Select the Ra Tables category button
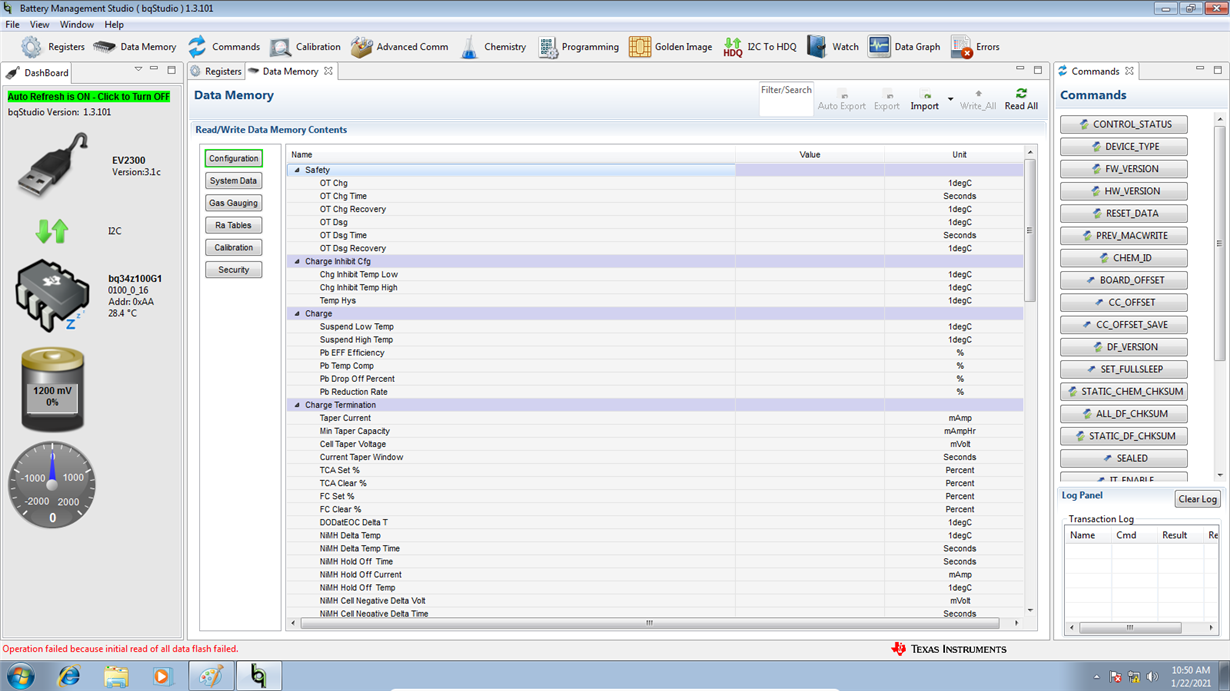 coord(234,225)
